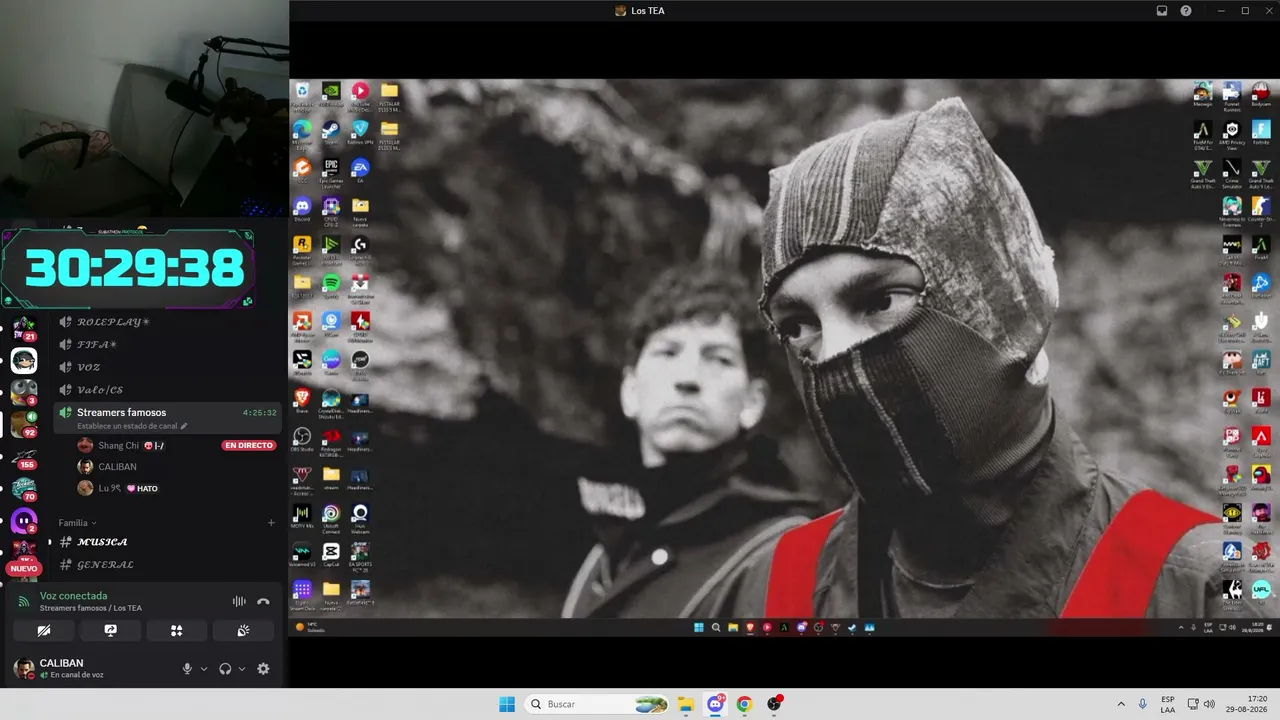Switch input language ESP LAA in taskbar
Image resolution: width=1280 pixels, height=720 pixels.
tap(1168, 704)
